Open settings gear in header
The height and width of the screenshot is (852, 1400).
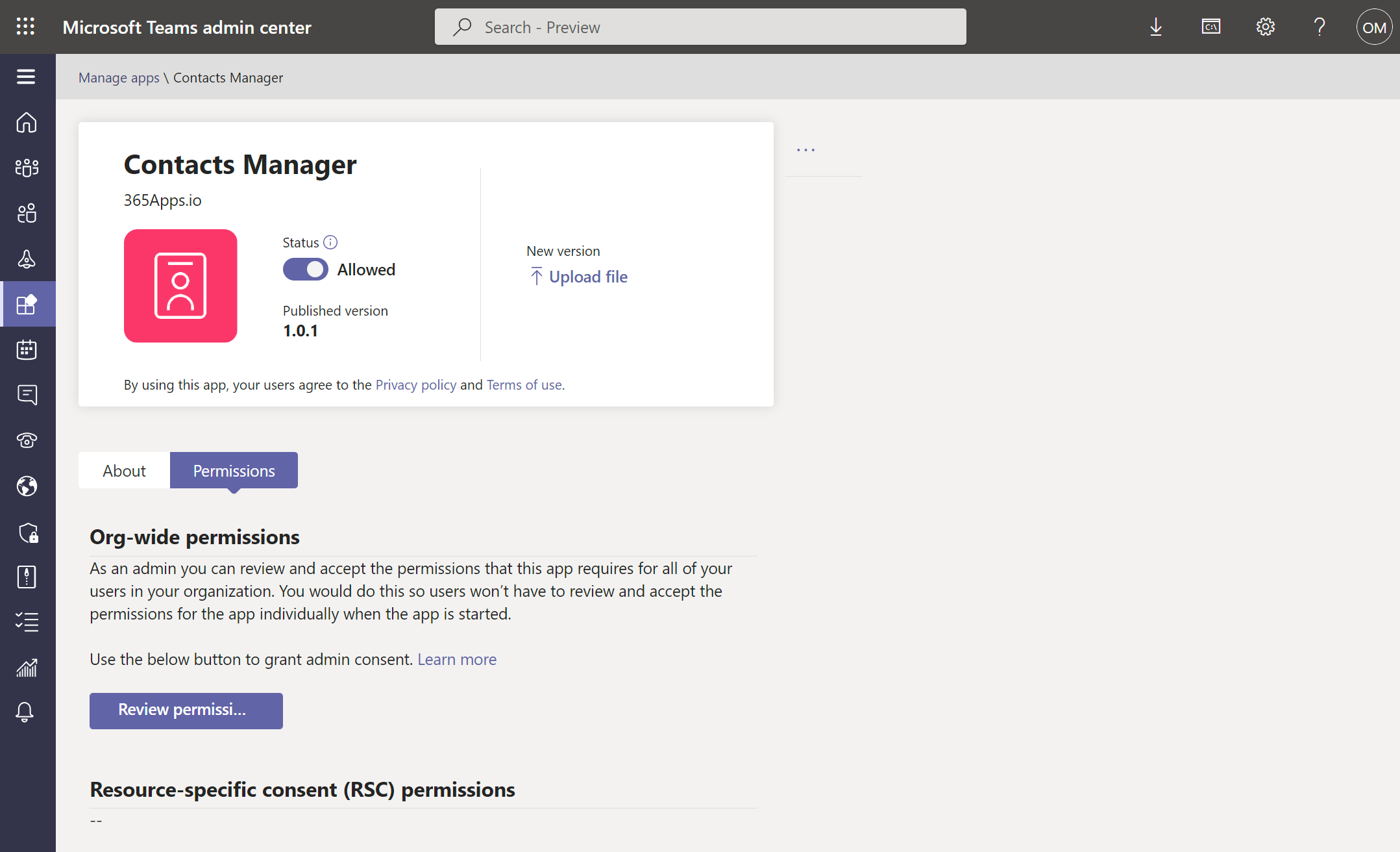(x=1266, y=27)
